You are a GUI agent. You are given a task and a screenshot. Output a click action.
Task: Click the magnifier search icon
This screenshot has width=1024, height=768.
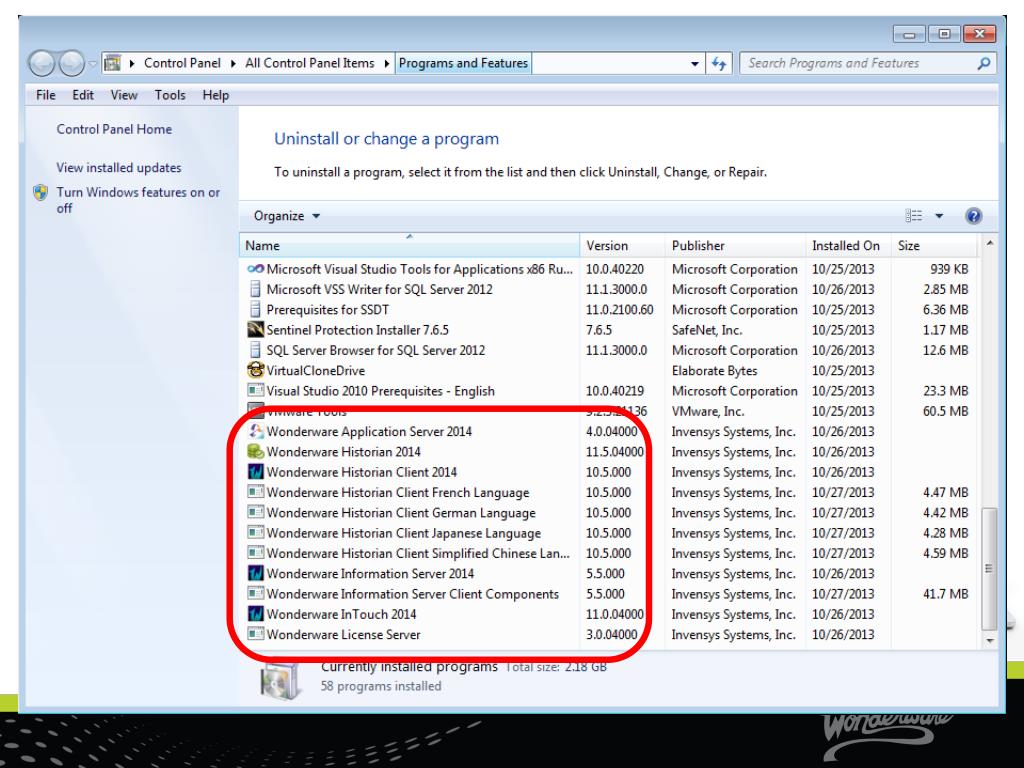pyautogui.click(x=984, y=63)
